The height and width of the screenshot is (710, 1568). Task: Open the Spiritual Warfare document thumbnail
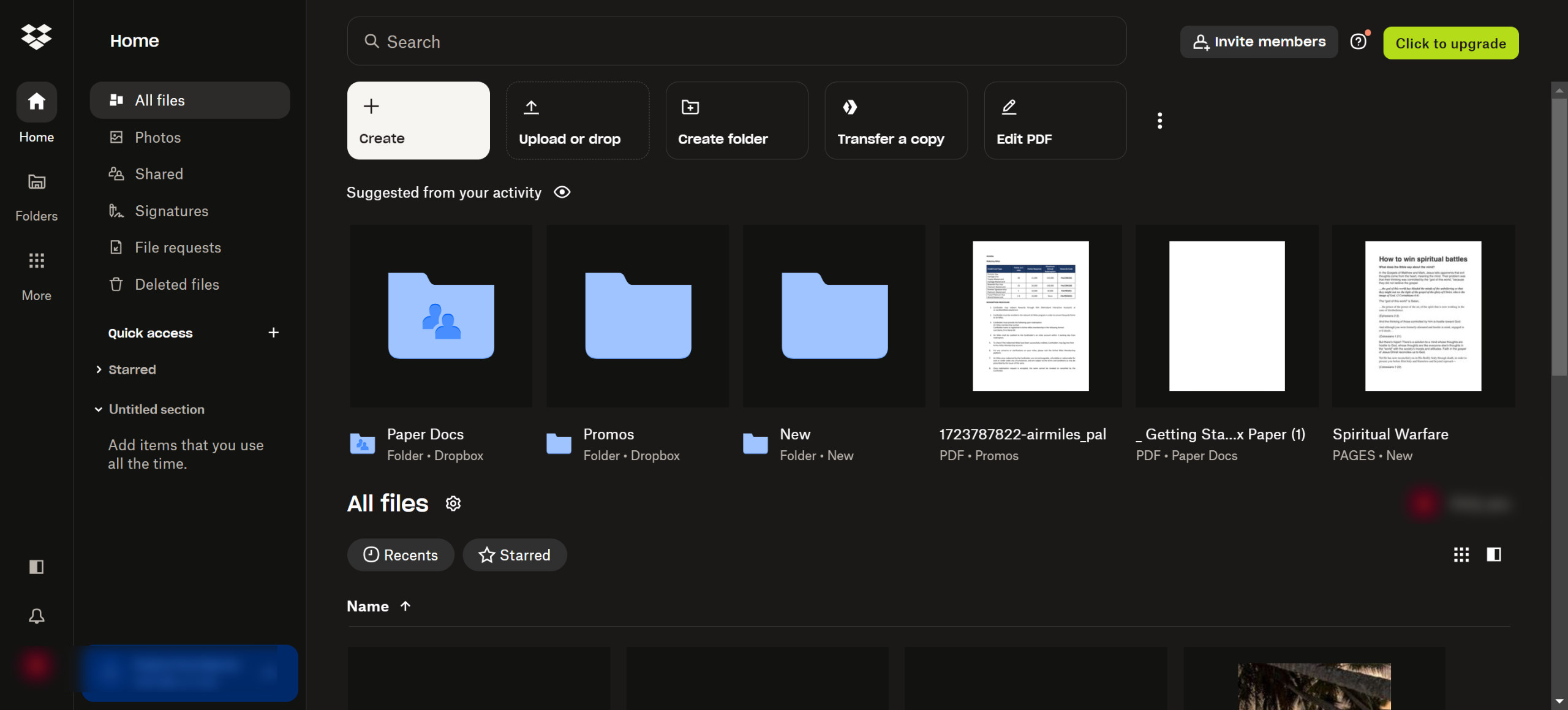point(1423,316)
